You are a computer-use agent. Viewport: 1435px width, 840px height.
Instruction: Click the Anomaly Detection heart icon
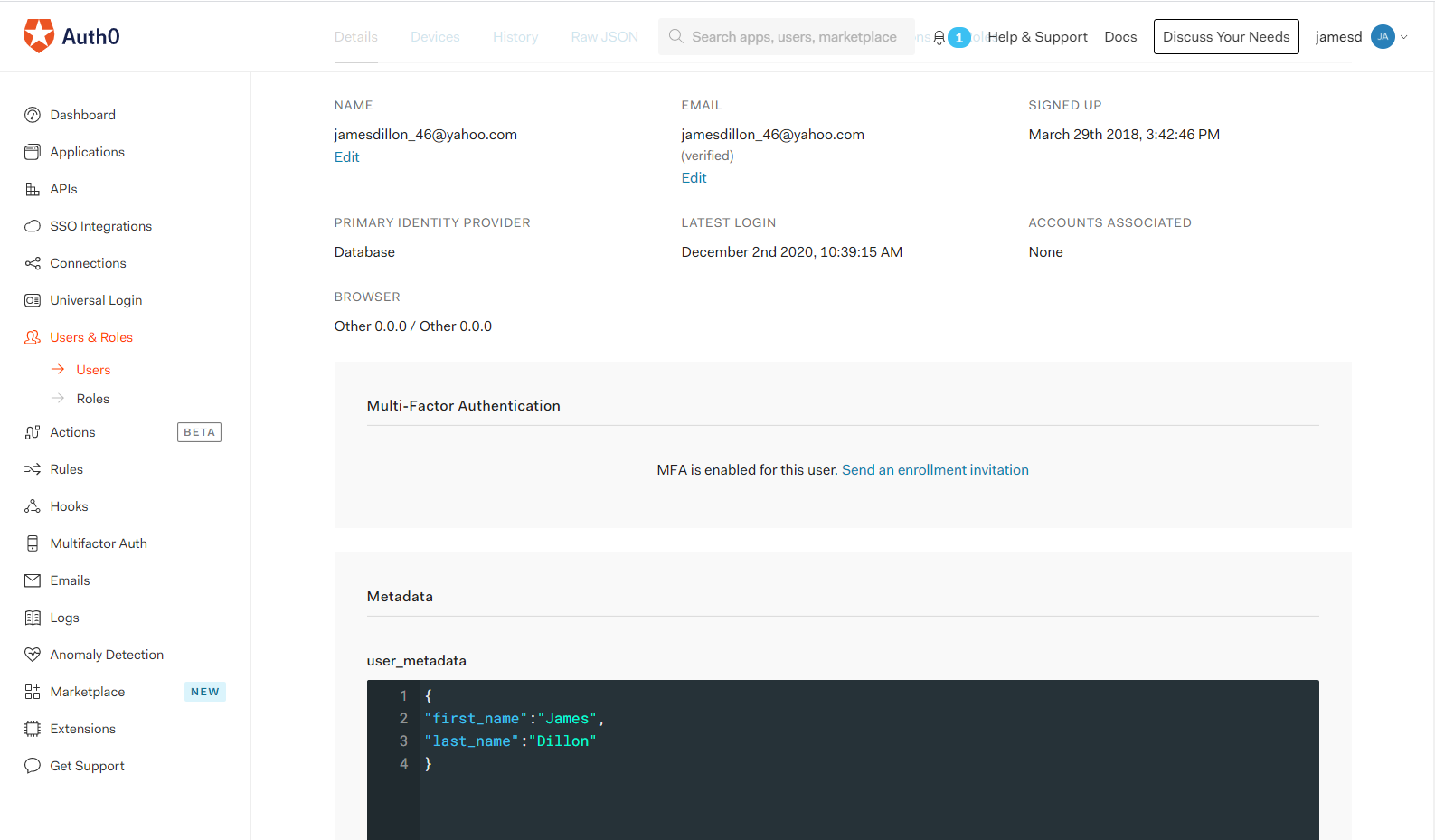[x=33, y=655]
